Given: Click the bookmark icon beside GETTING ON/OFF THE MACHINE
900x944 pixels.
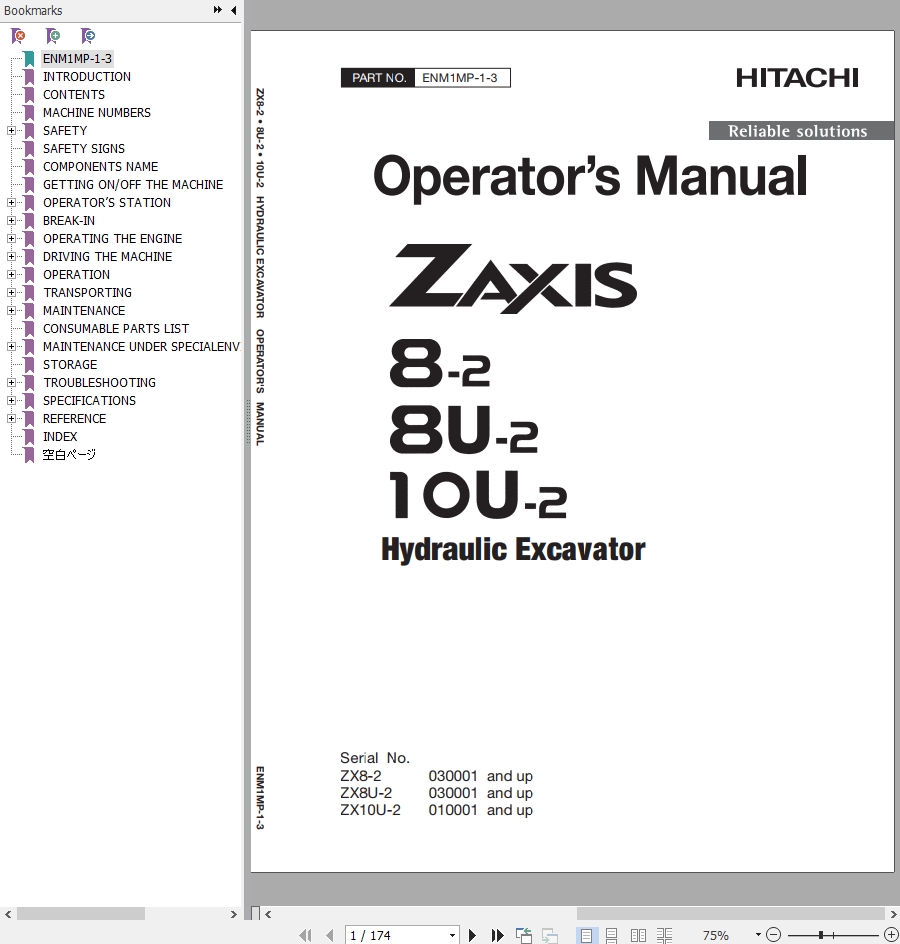Looking at the screenshot, I should click(29, 185).
